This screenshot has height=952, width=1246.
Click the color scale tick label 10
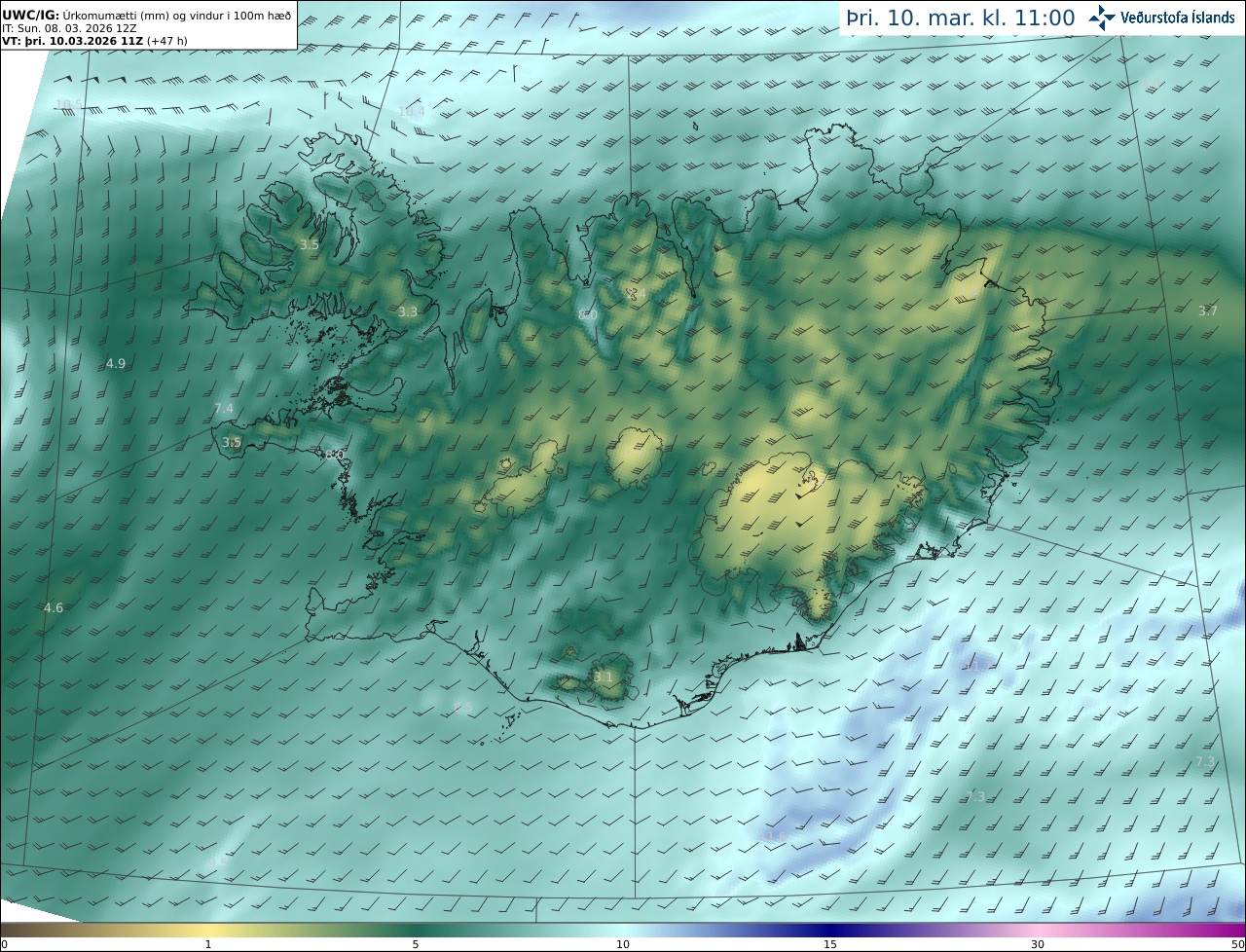[x=623, y=944]
